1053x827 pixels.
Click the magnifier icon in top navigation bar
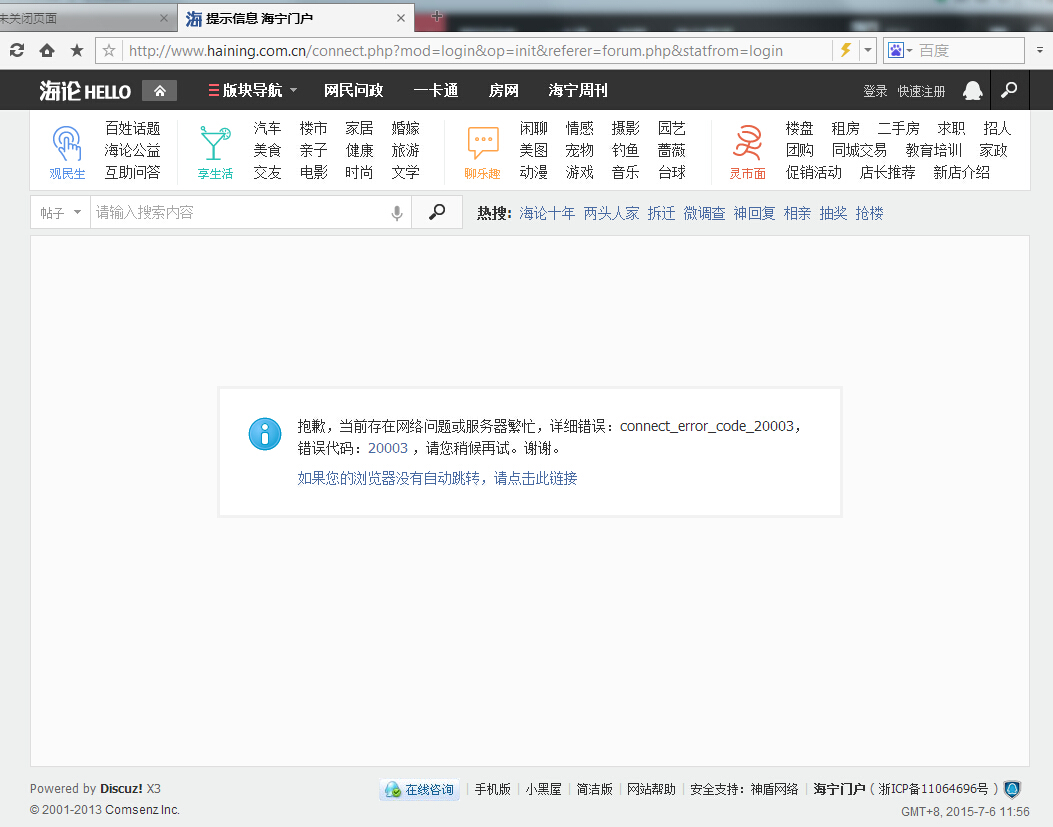point(1009,90)
